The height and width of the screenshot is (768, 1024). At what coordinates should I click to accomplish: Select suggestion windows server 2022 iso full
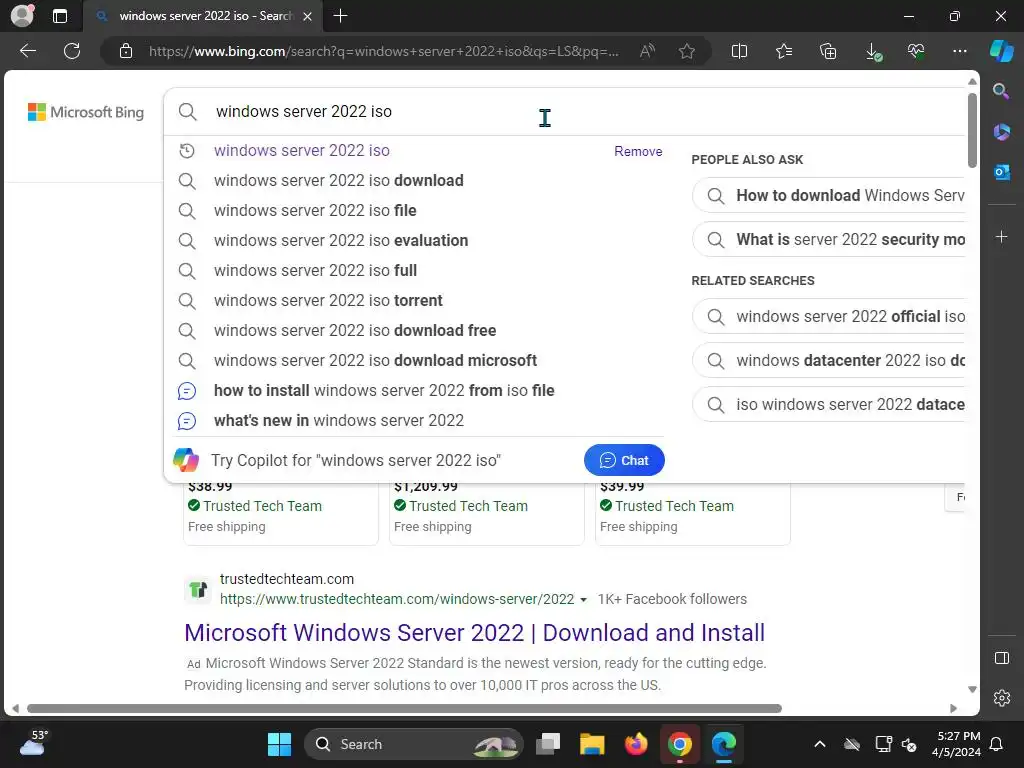[315, 270]
